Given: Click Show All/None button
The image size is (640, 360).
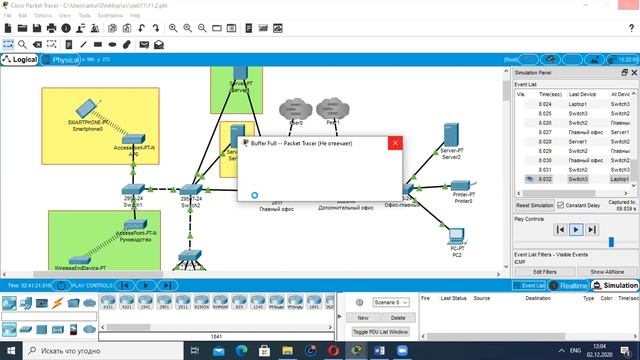Looking at the screenshot, I should (607, 272).
